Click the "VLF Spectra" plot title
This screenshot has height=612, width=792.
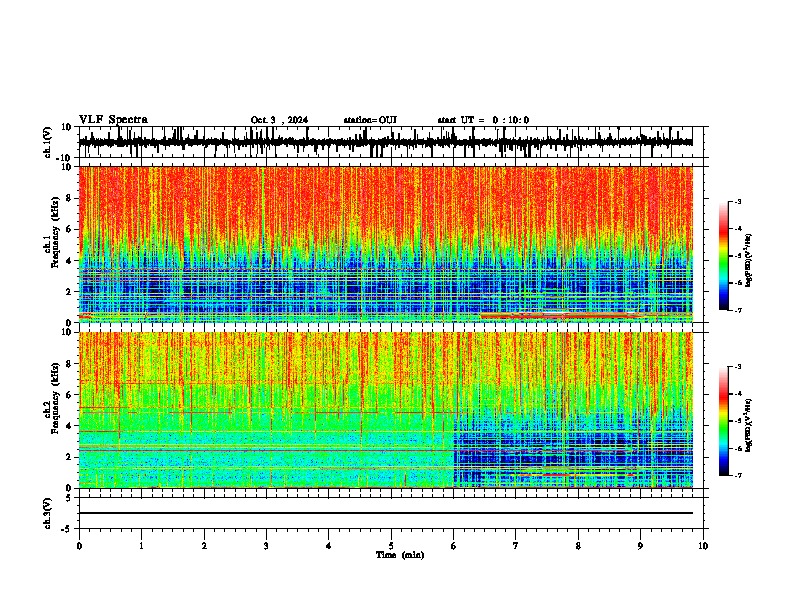[113, 120]
